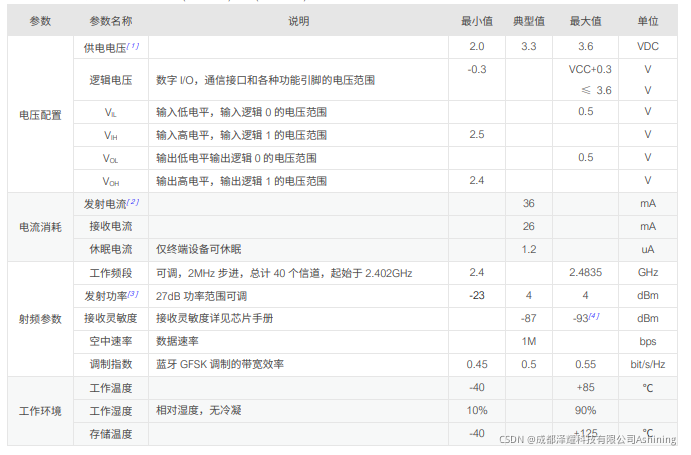The width and height of the screenshot is (691, 455).
Task: Select the 输出高电平，输出逻辑 1 description
Action: (241, 181)
